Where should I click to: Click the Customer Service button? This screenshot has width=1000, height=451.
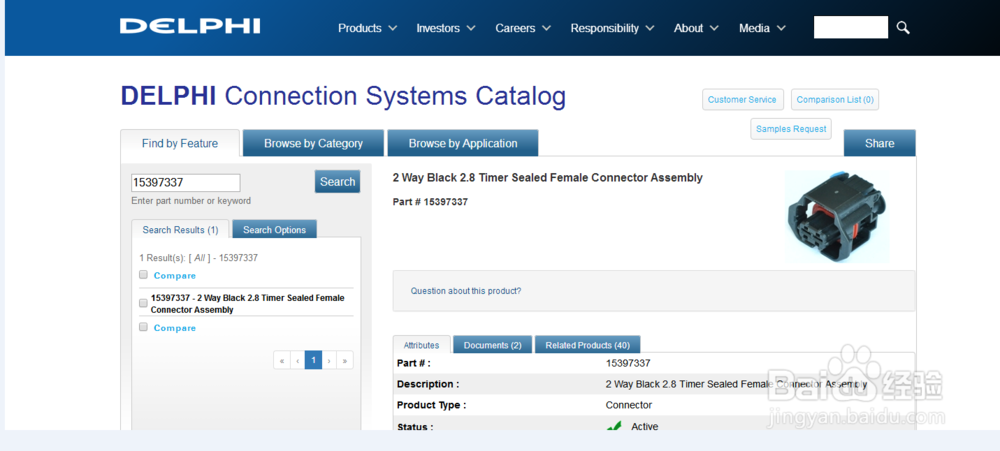click(x=742, y=100)
